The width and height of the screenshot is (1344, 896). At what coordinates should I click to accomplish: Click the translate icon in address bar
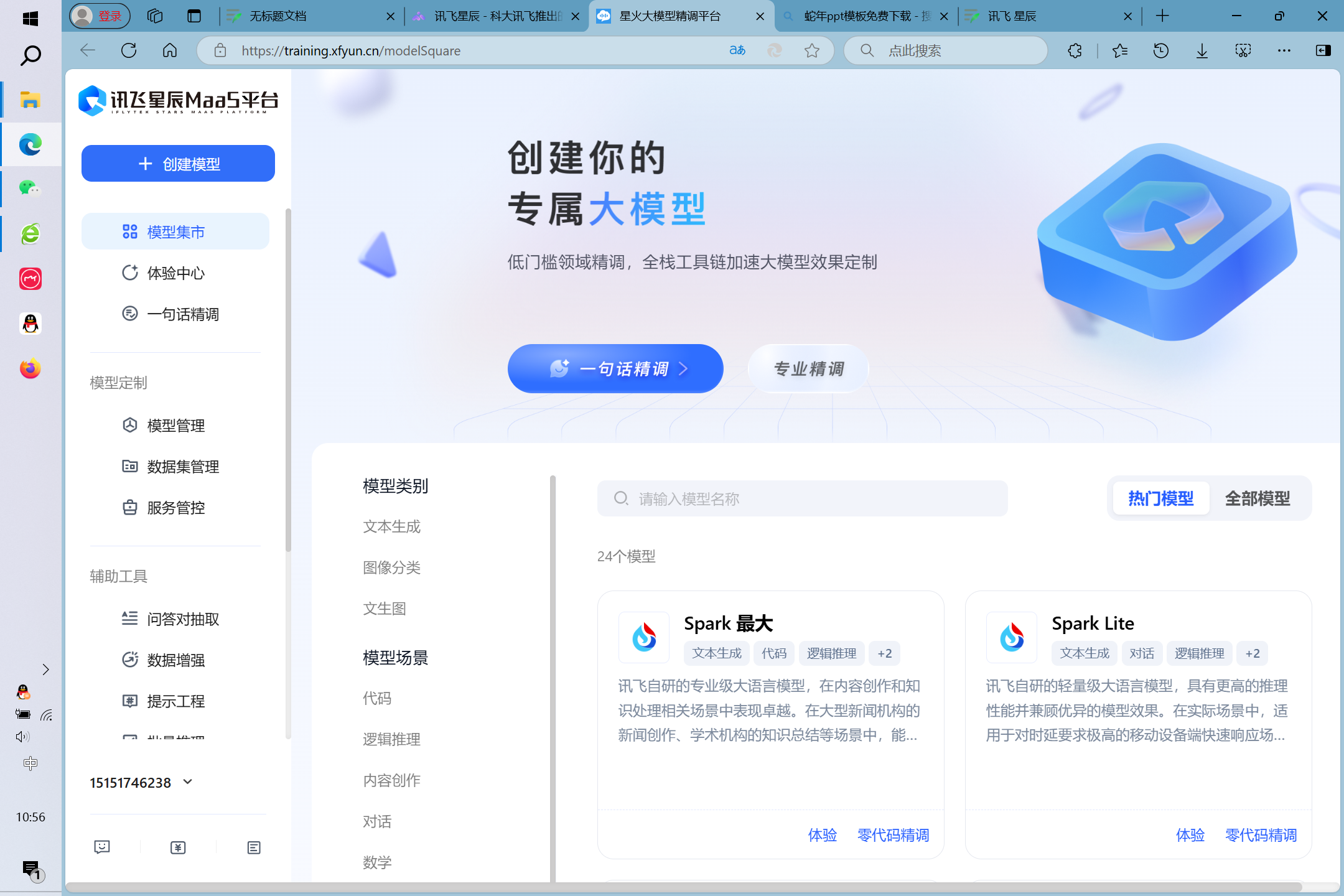coord(737,50)
